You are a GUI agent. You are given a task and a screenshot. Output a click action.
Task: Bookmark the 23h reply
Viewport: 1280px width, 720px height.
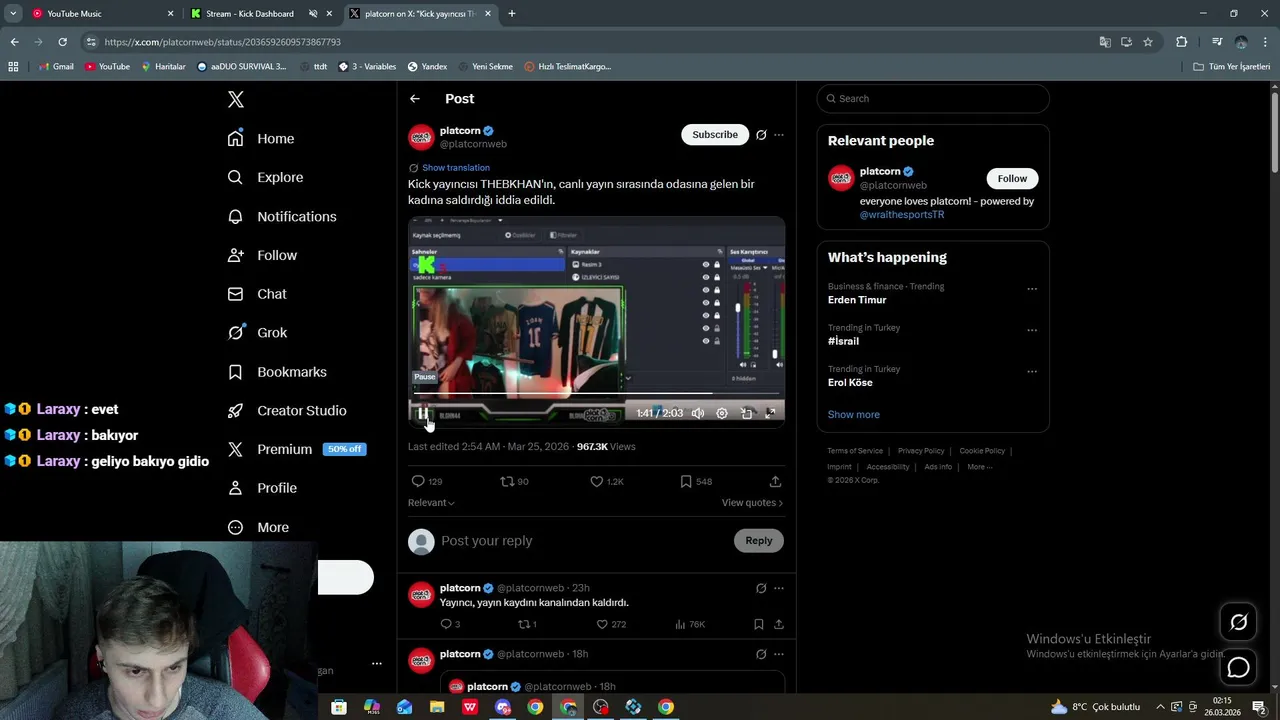759,624
